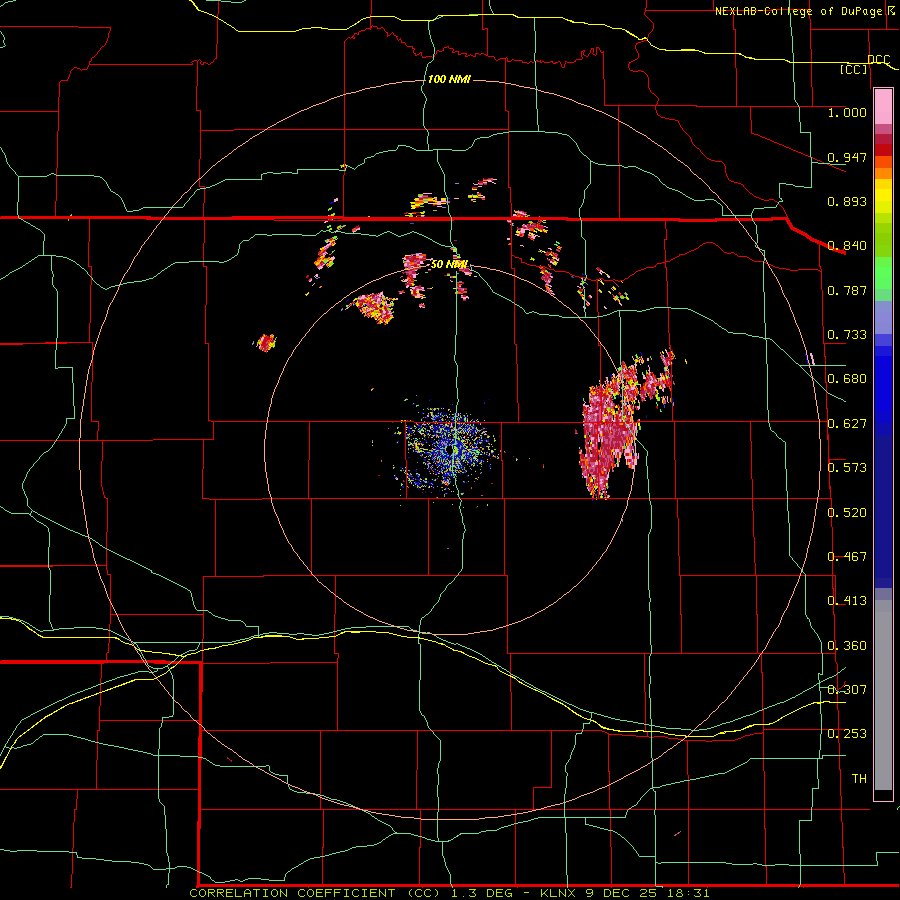Click the 0.733 scale value

[847, 335]
